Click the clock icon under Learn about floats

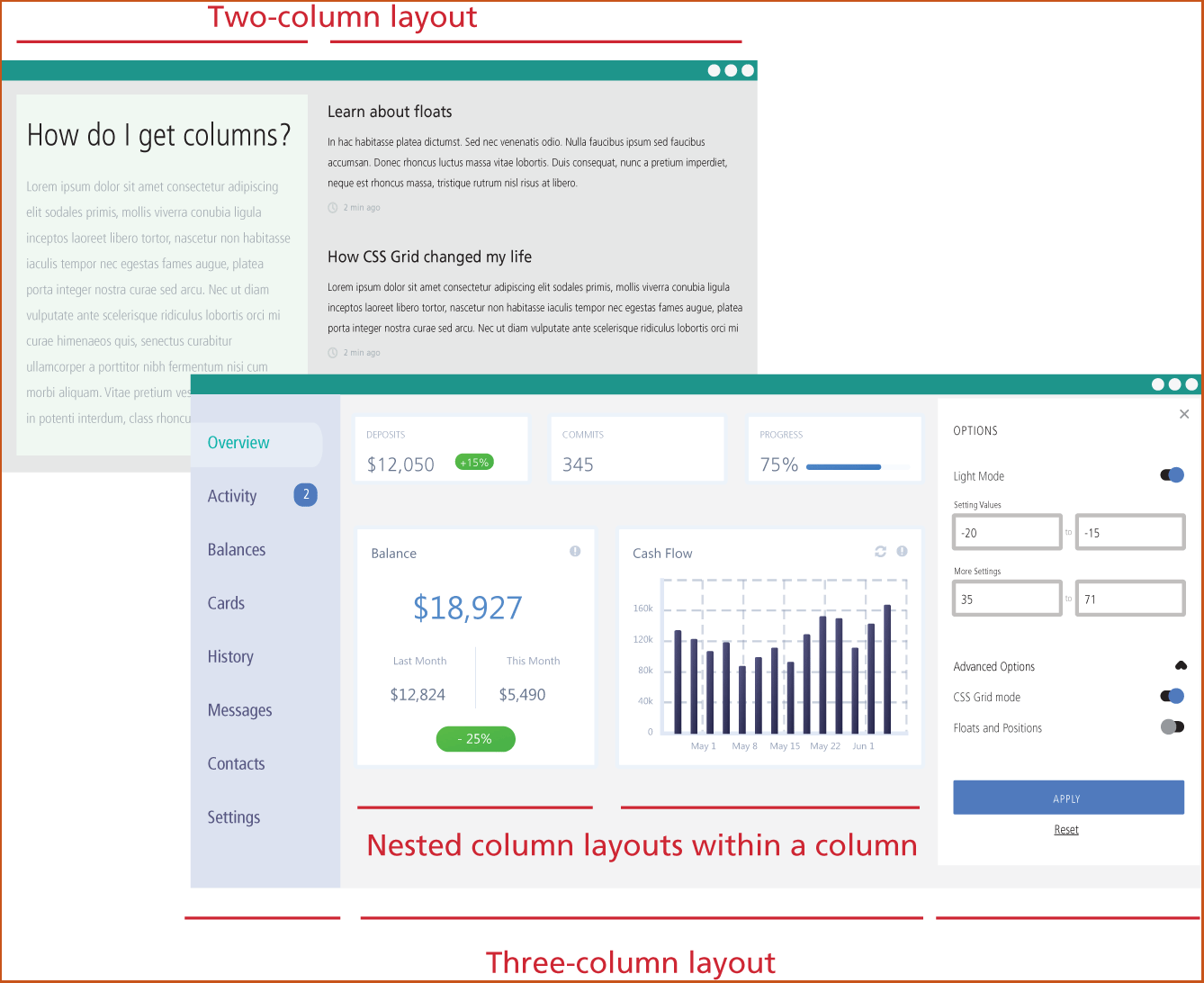point(333,208)
